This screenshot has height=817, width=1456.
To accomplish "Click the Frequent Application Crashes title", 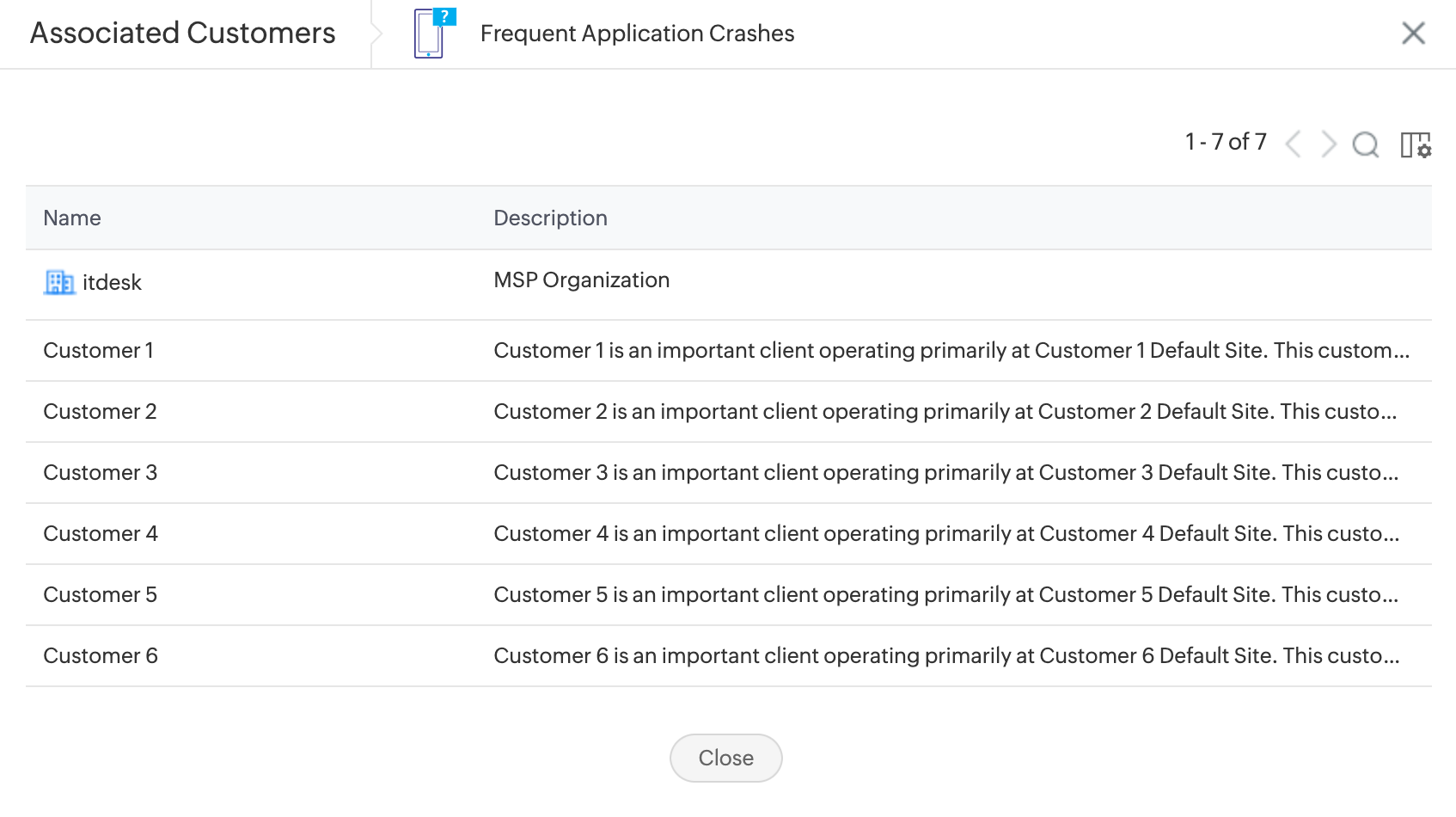I will (637, 34).
